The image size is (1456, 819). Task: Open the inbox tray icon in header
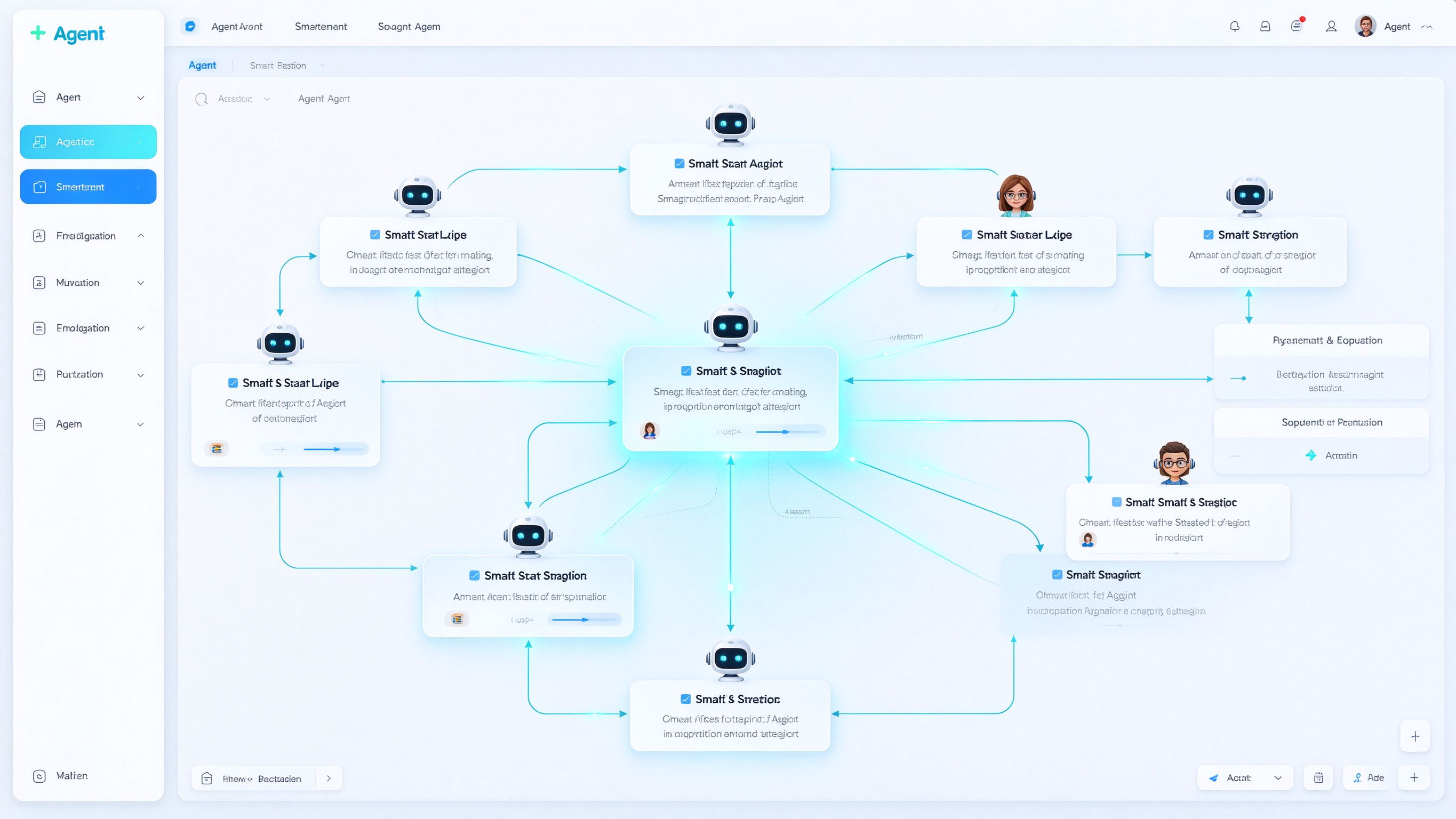point(1265,27)
